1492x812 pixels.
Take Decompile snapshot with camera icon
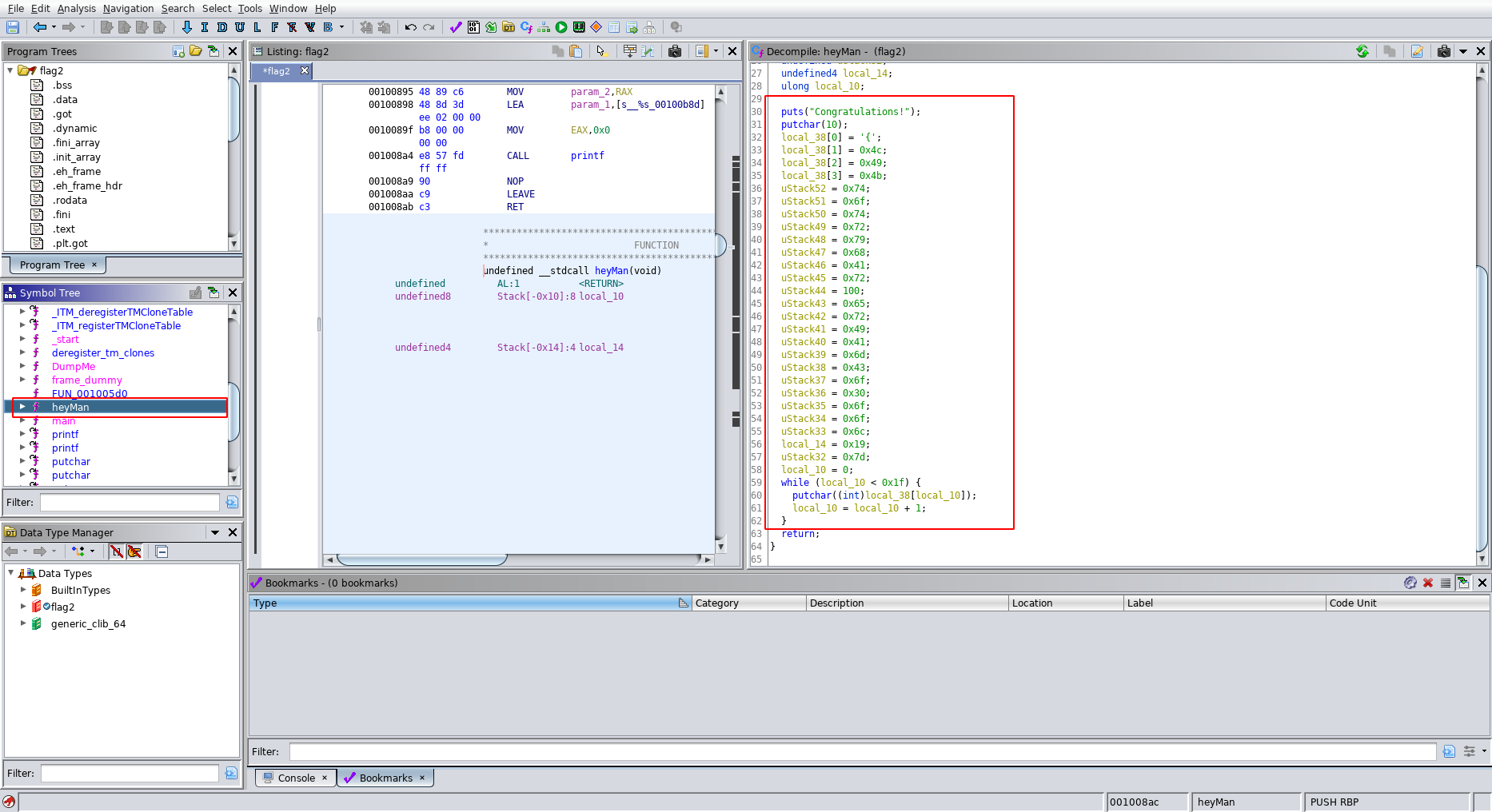click(x=1444, y=51)
